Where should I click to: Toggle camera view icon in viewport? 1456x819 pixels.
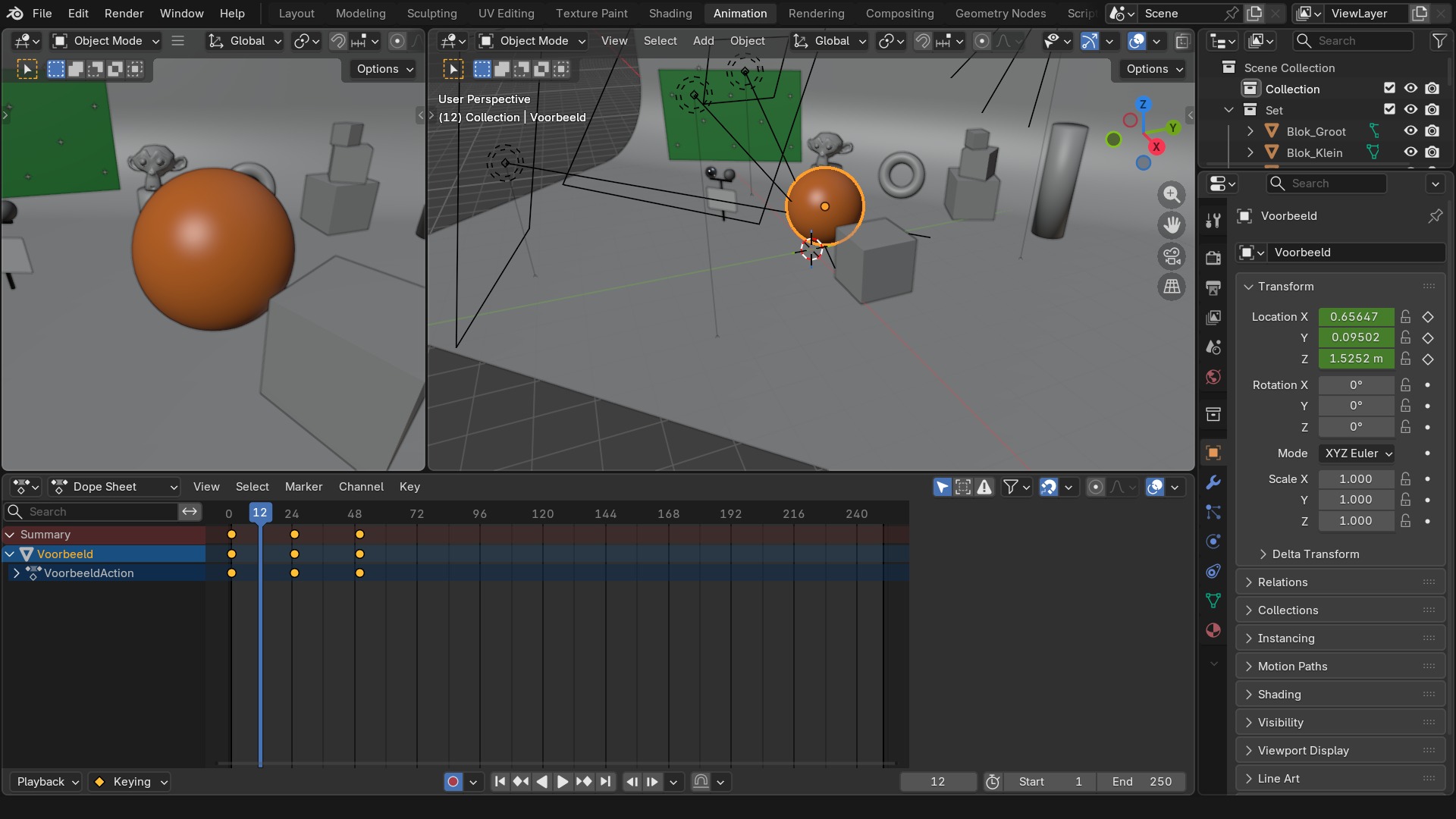pyautogui.click(x=1172, y=256)
